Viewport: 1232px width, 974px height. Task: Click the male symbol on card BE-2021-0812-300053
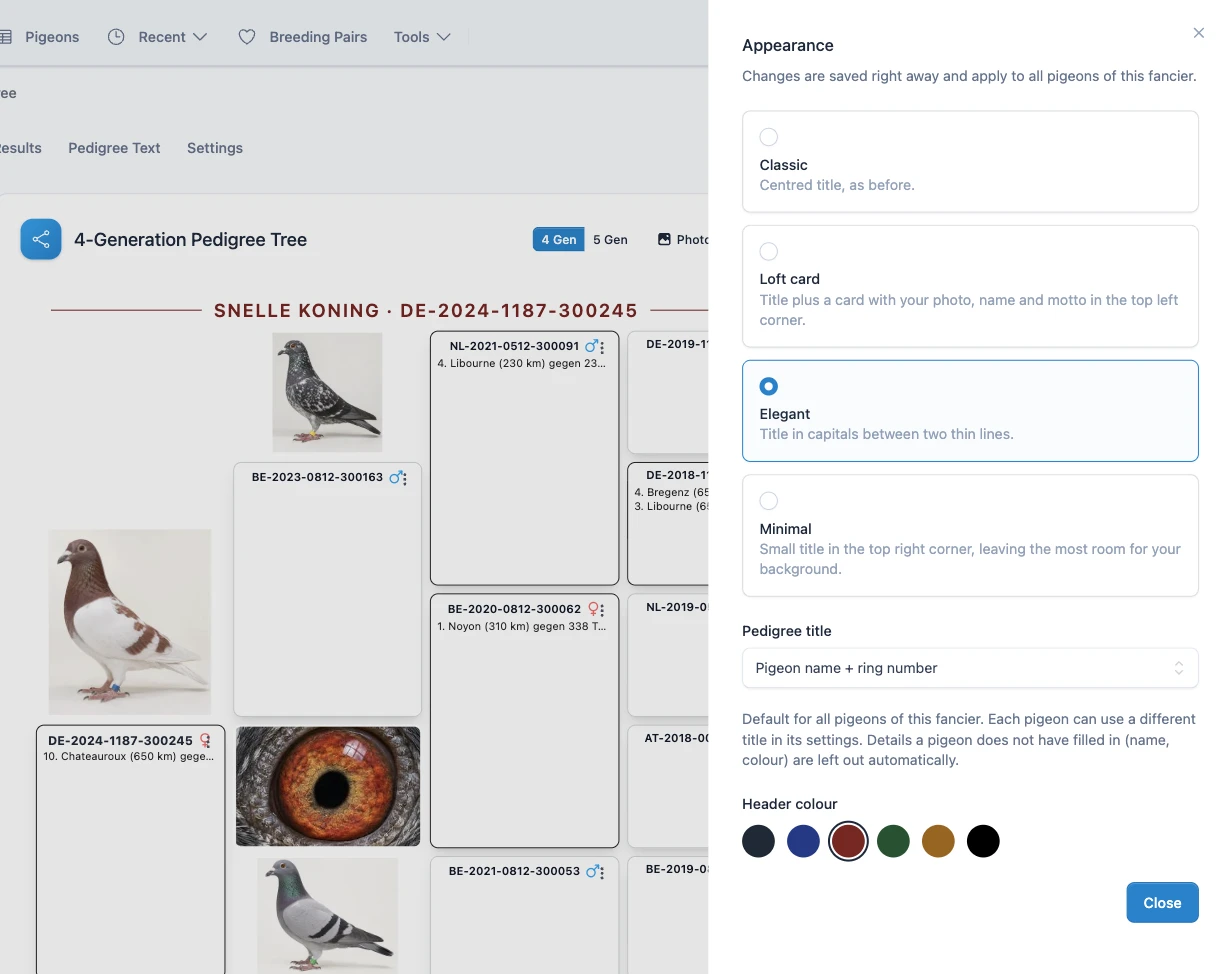pos(592,871)
